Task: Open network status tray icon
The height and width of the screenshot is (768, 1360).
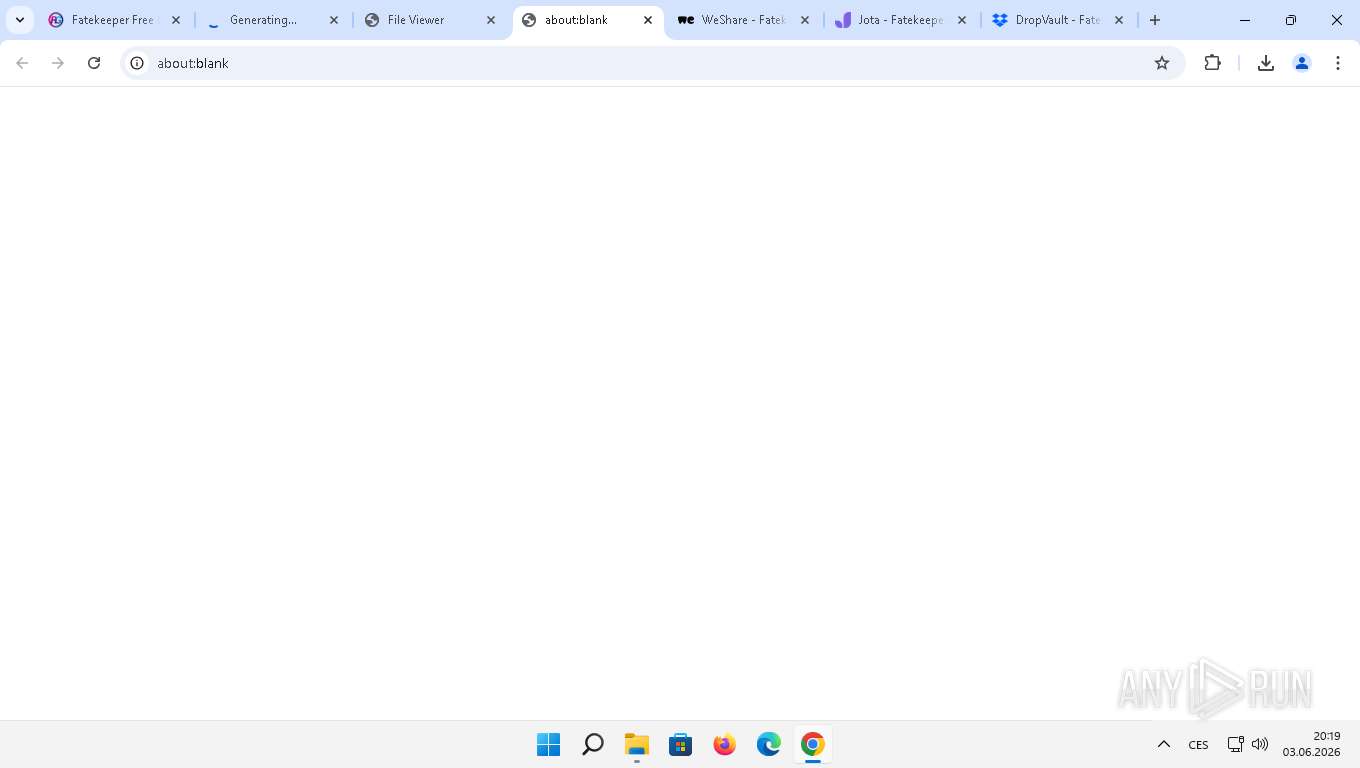Action: tap(1236, 744)
